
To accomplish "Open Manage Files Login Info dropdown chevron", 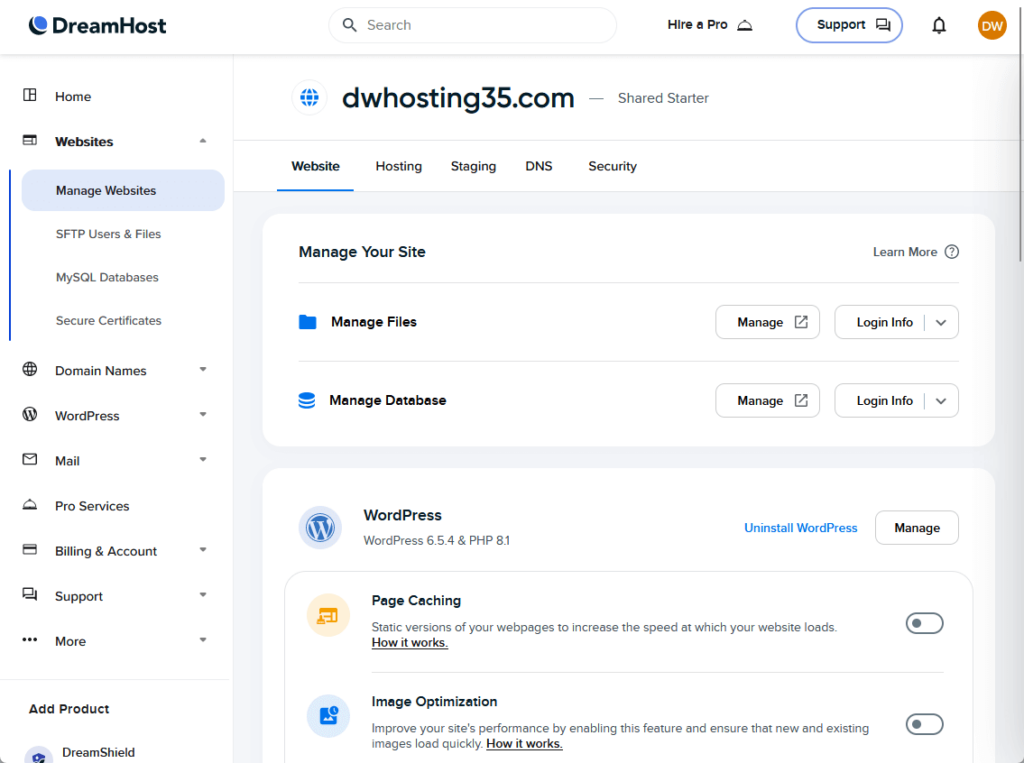I will [941, 323].
